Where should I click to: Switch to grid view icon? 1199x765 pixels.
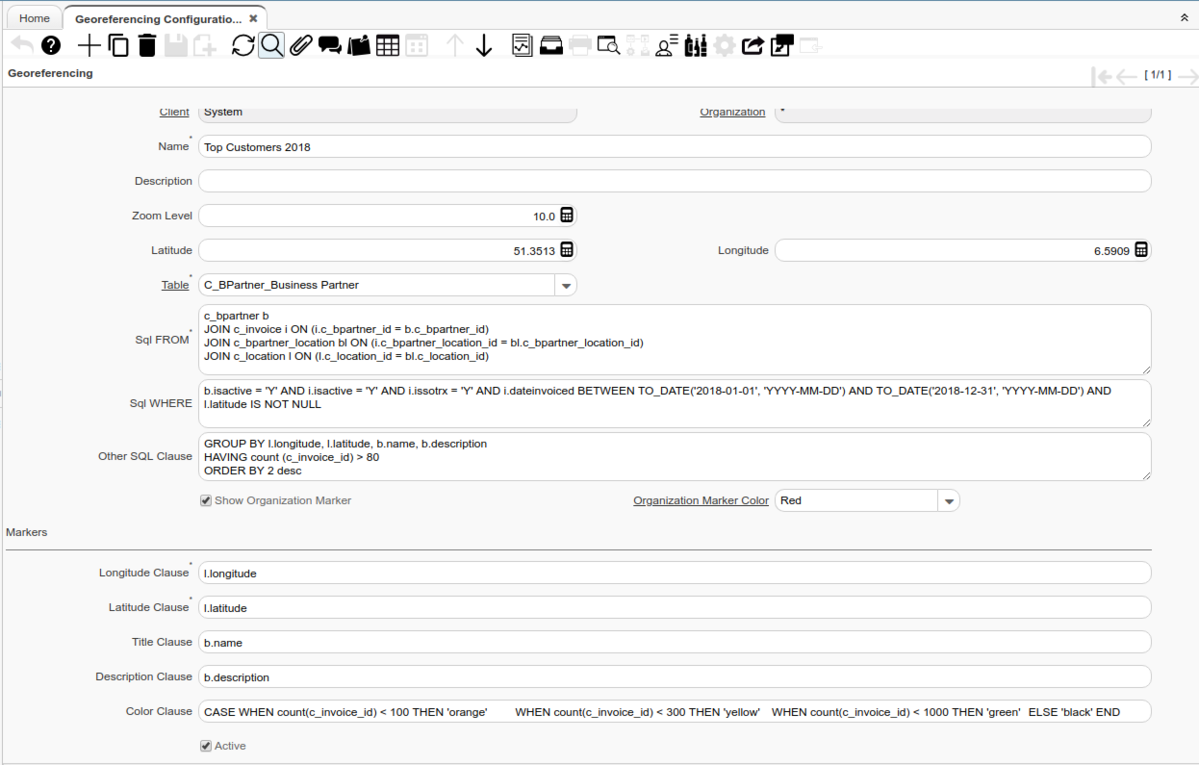[x=388, y=45]
